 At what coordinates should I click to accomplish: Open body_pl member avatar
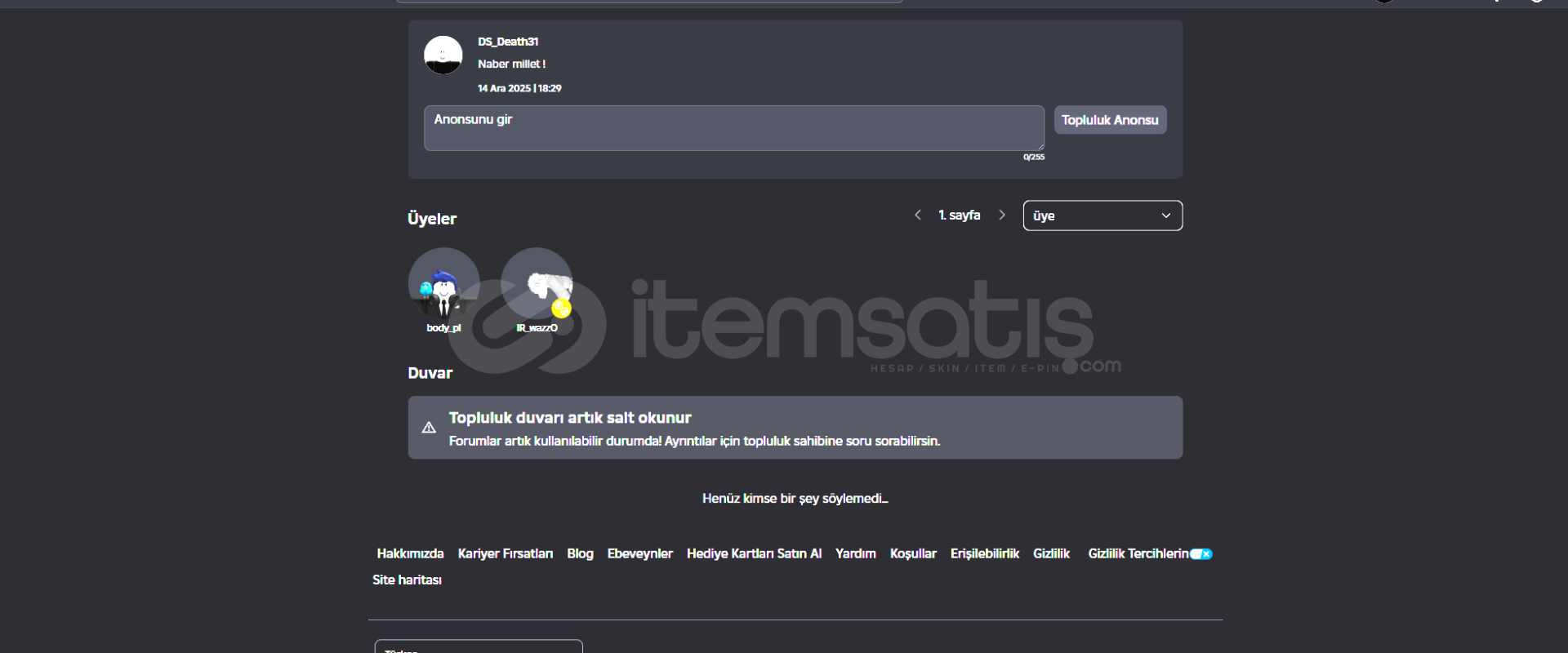point(443,284)
